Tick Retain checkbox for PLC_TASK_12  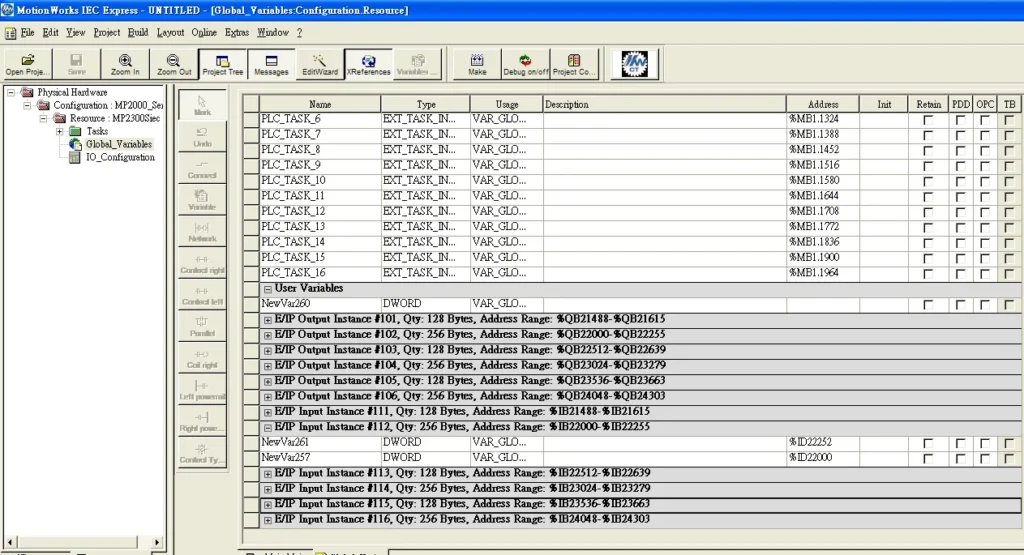click(927, 212)
